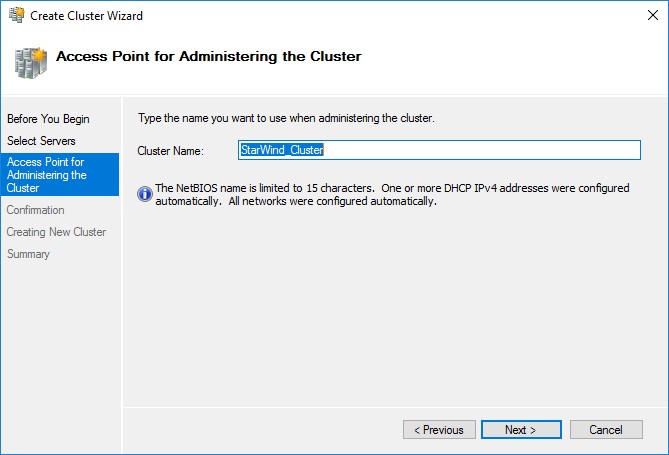Click the cluster servers icon in the header
This screenshot has width=669, height=455.
pos(29,61)
